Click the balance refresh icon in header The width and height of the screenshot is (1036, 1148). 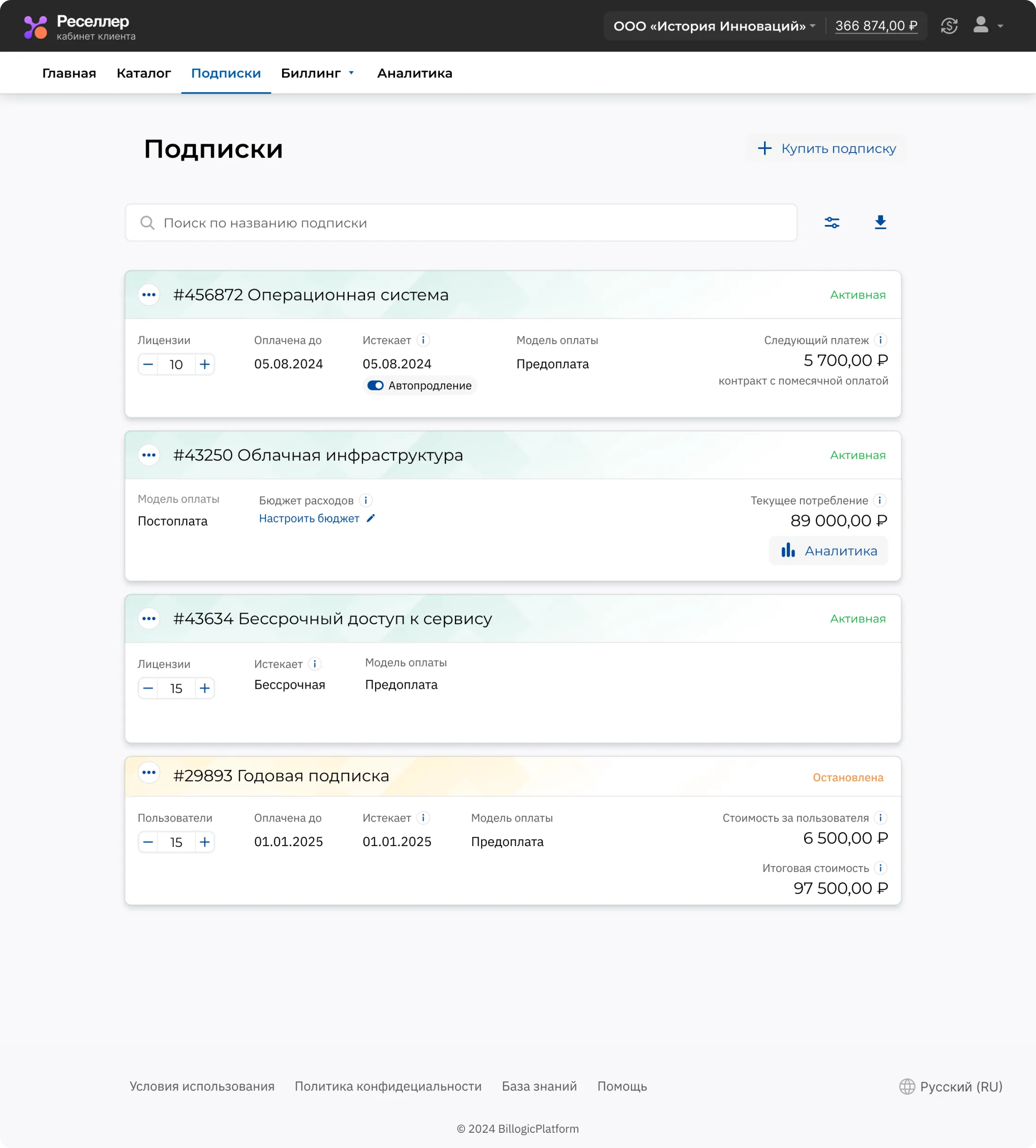(949, 26)
